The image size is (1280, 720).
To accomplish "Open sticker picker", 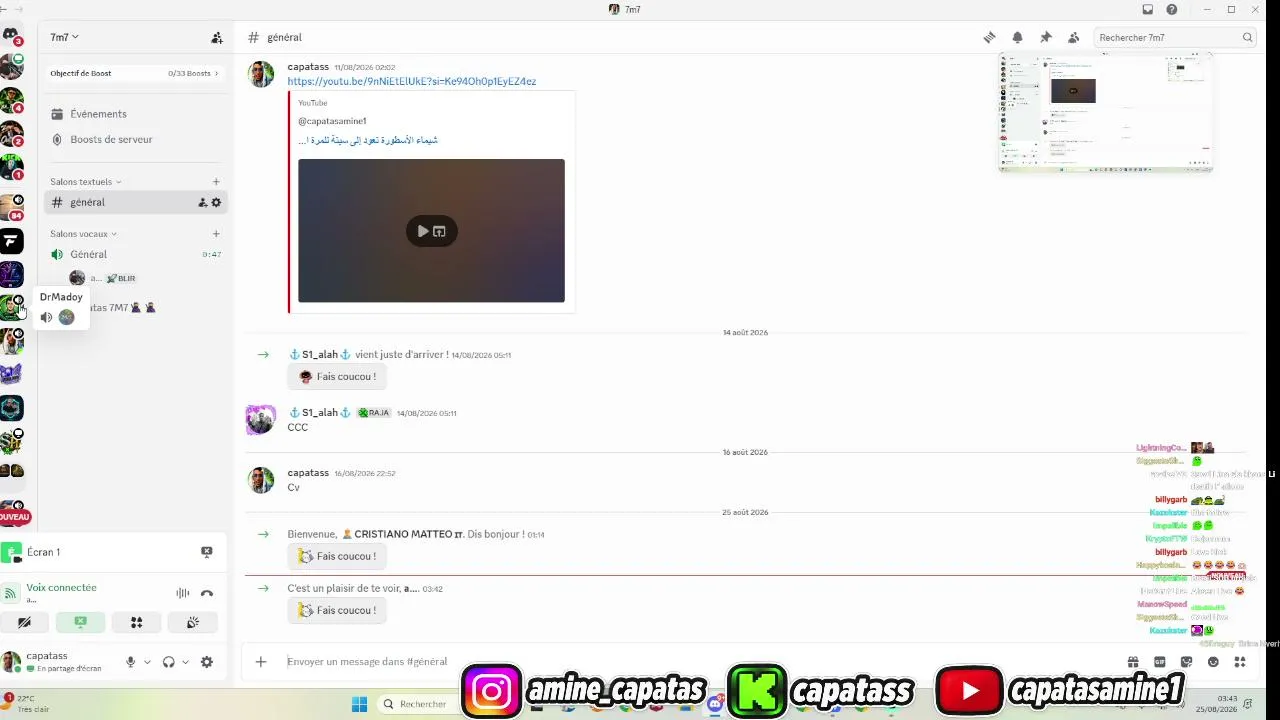I will (1187, 661).
